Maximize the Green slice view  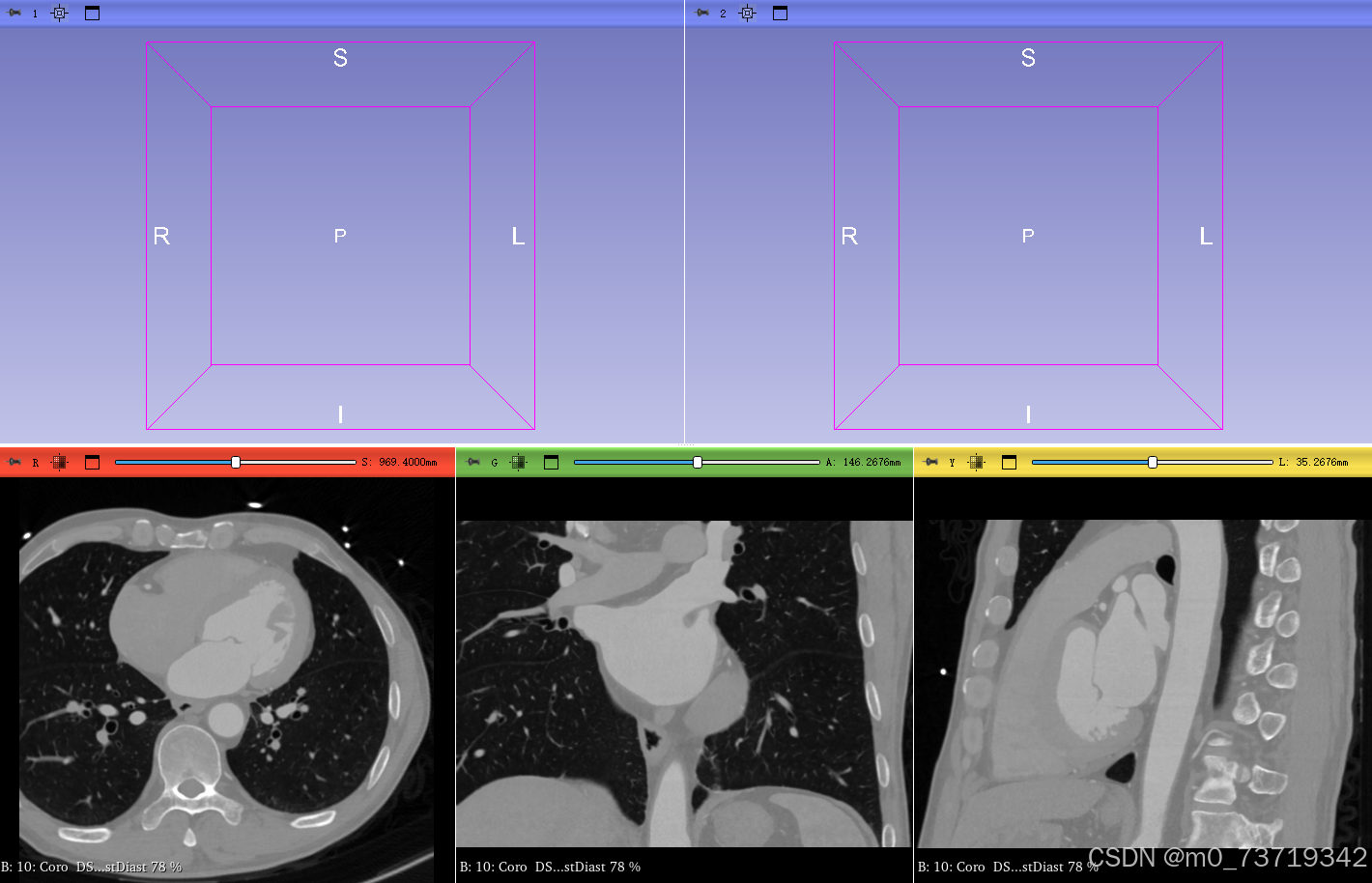tap(551, 463)
